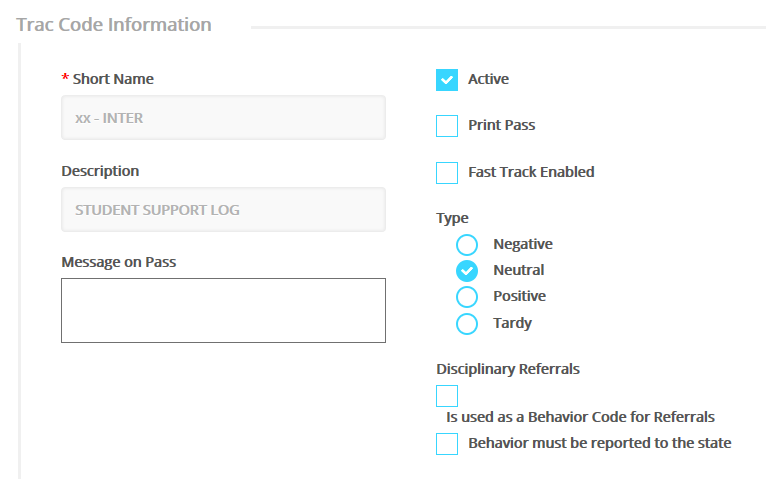Click the Short Name field label
The width and height of the screenshot is (766, 479).
(113, 79)
